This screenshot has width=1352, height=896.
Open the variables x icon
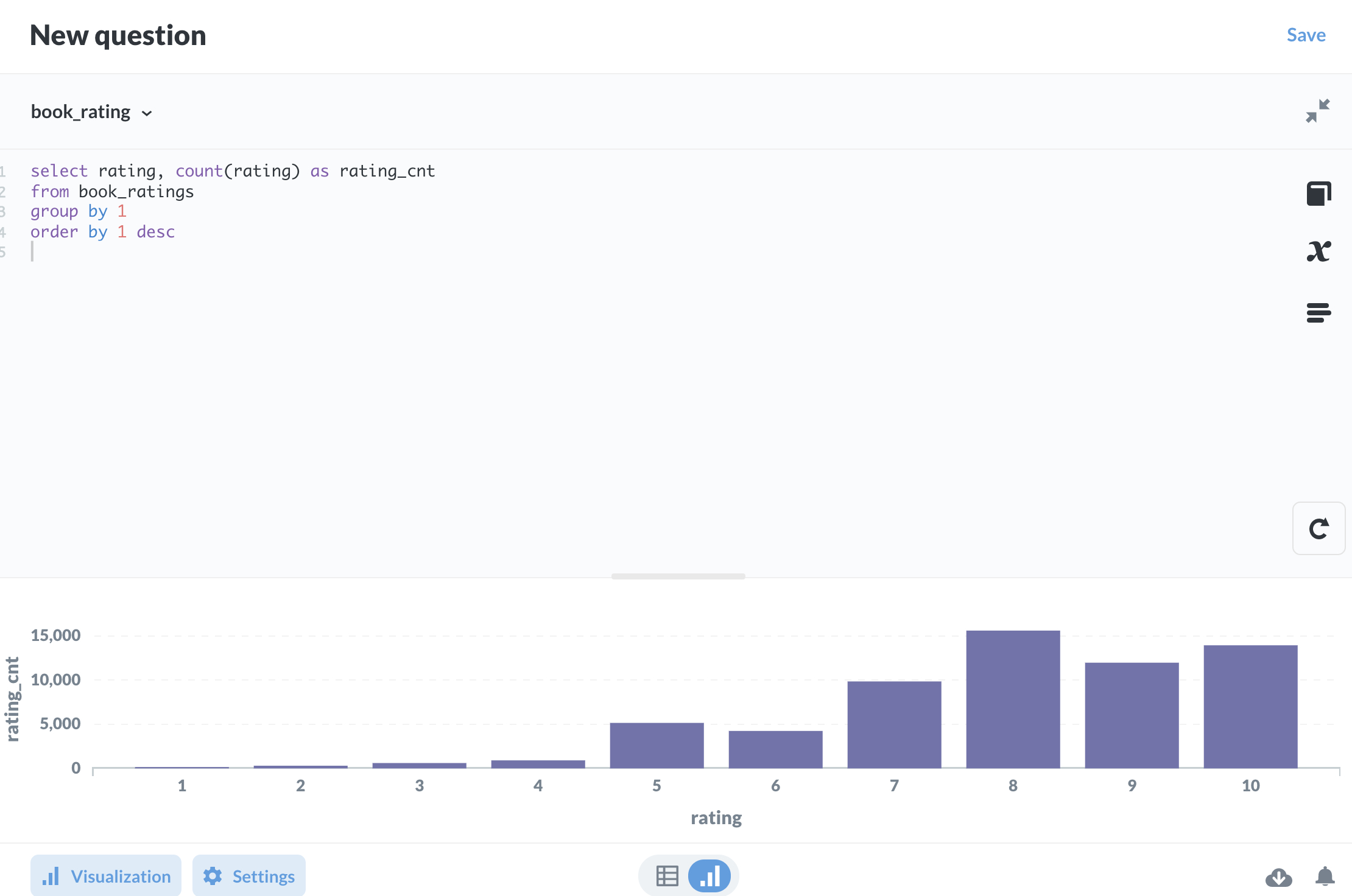pos(1319,251)
